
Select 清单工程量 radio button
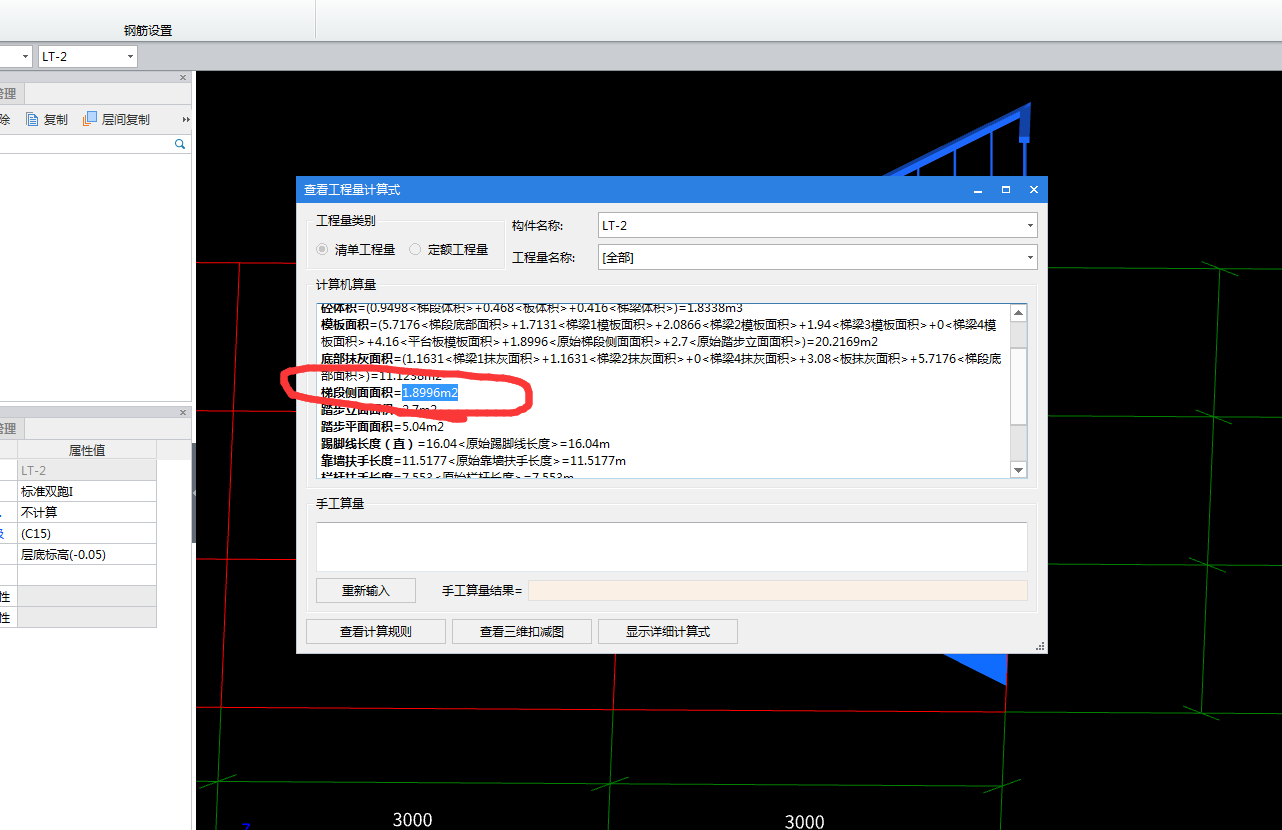coord(322,249)
